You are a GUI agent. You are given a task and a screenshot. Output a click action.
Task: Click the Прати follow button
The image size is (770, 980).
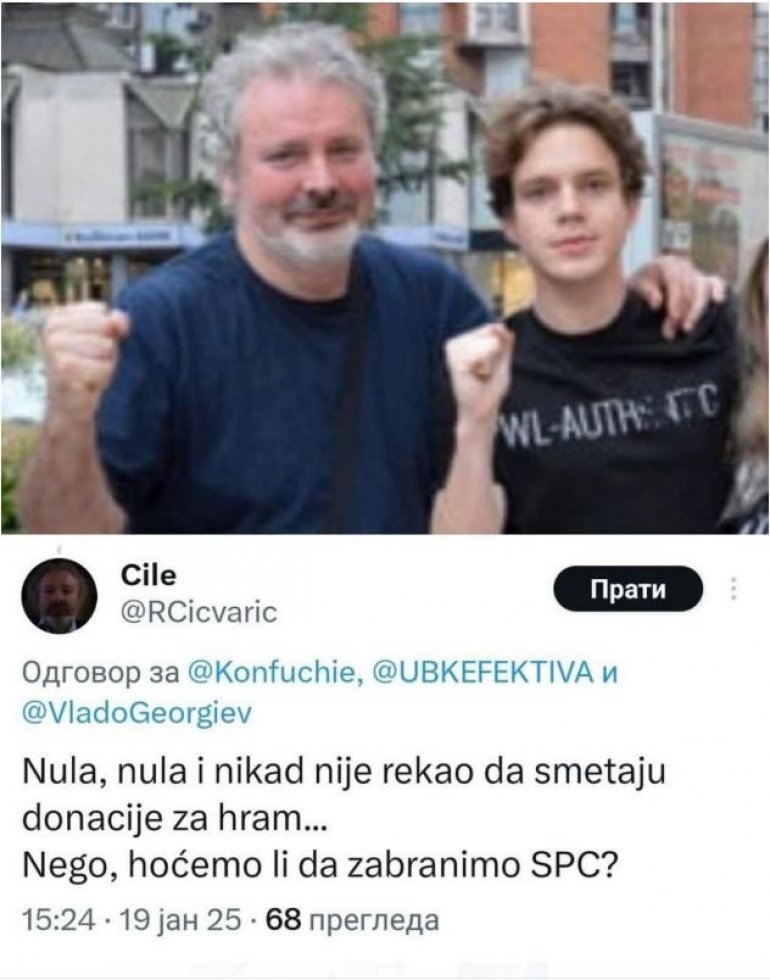(628, 589)
